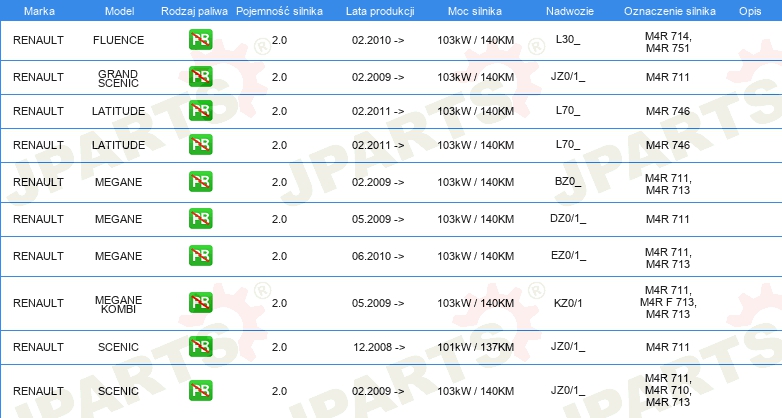The image size is (782, 418).
Task: Click the fuel icon in the MEGANE DZ0/1_ row
Action: click(200, 218)
